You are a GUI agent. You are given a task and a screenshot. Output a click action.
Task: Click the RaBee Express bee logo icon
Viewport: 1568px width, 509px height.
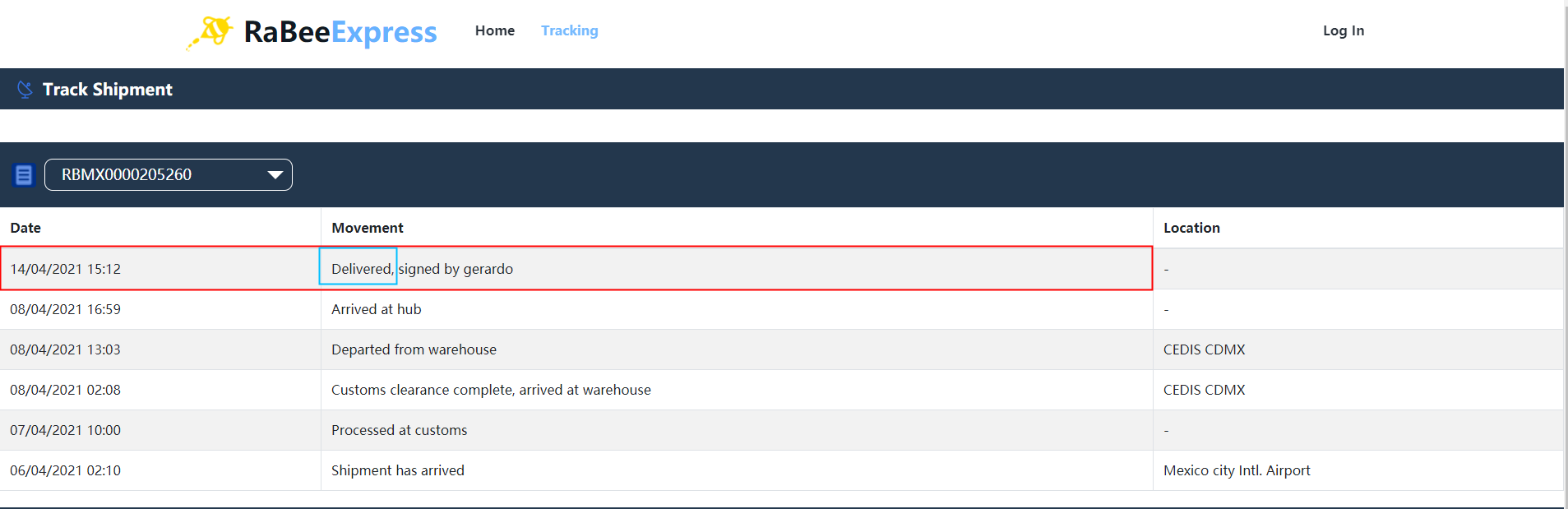(x=210, y=32)
